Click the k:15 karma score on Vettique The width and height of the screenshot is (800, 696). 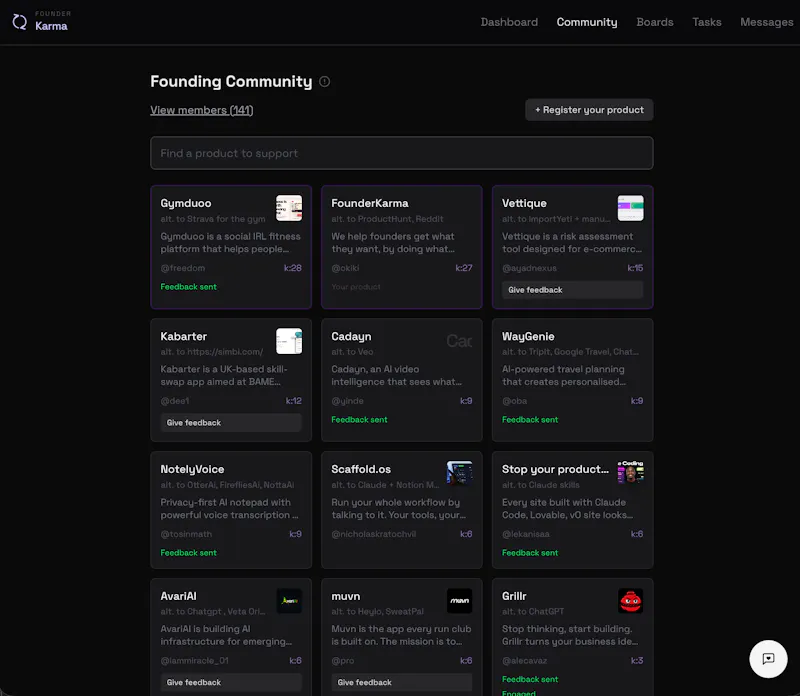[635, 268]
